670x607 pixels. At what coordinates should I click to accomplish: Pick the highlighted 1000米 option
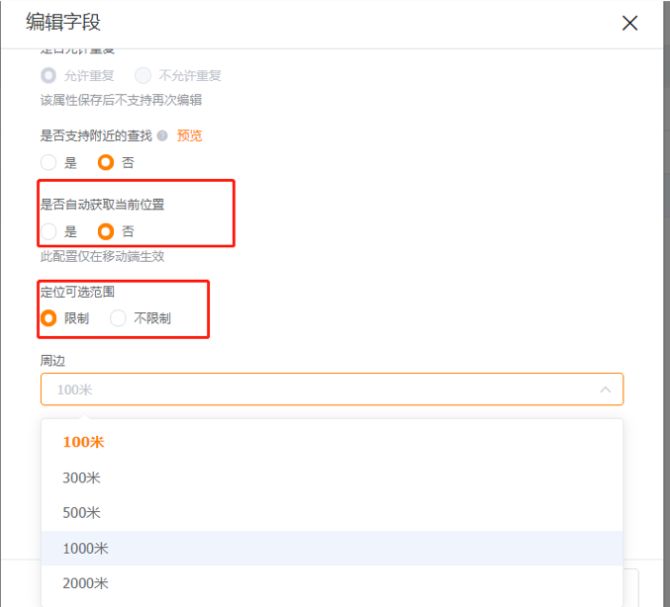point(85,548)
